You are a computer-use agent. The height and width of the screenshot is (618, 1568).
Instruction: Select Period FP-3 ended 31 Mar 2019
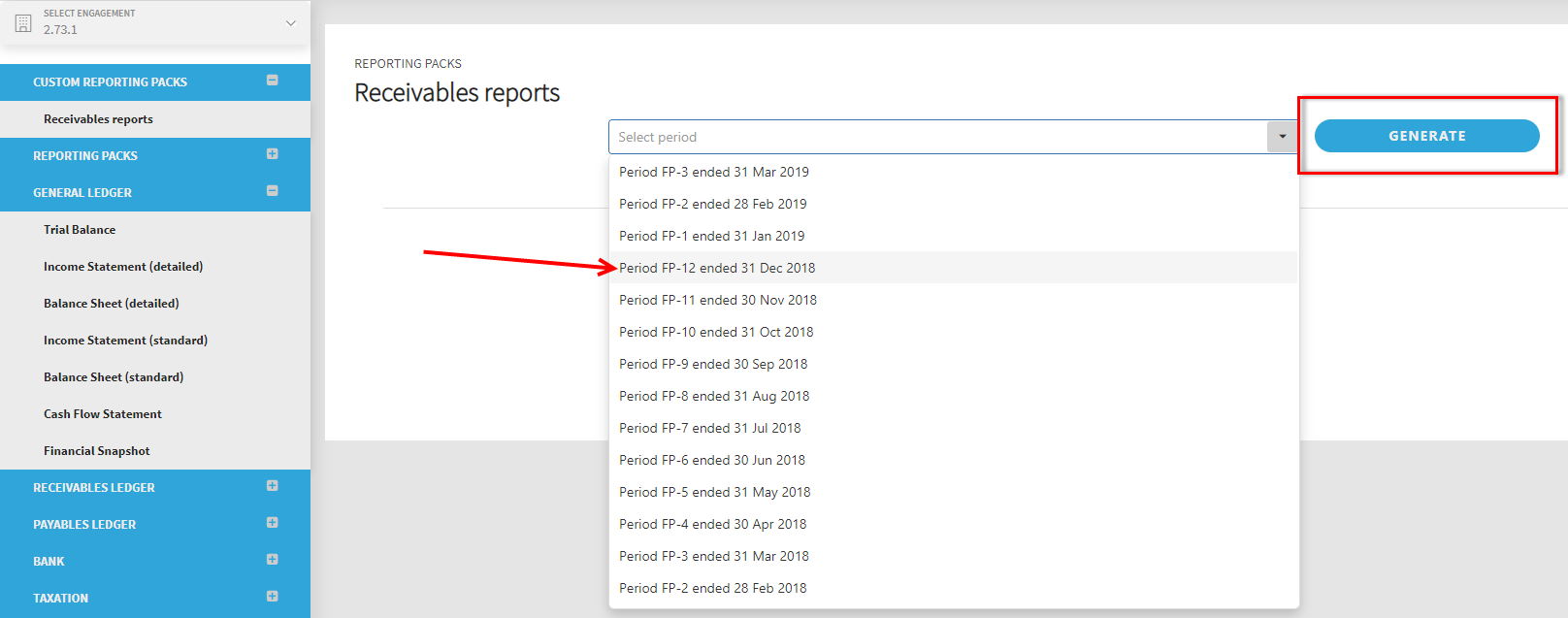(x=954, y=172)
